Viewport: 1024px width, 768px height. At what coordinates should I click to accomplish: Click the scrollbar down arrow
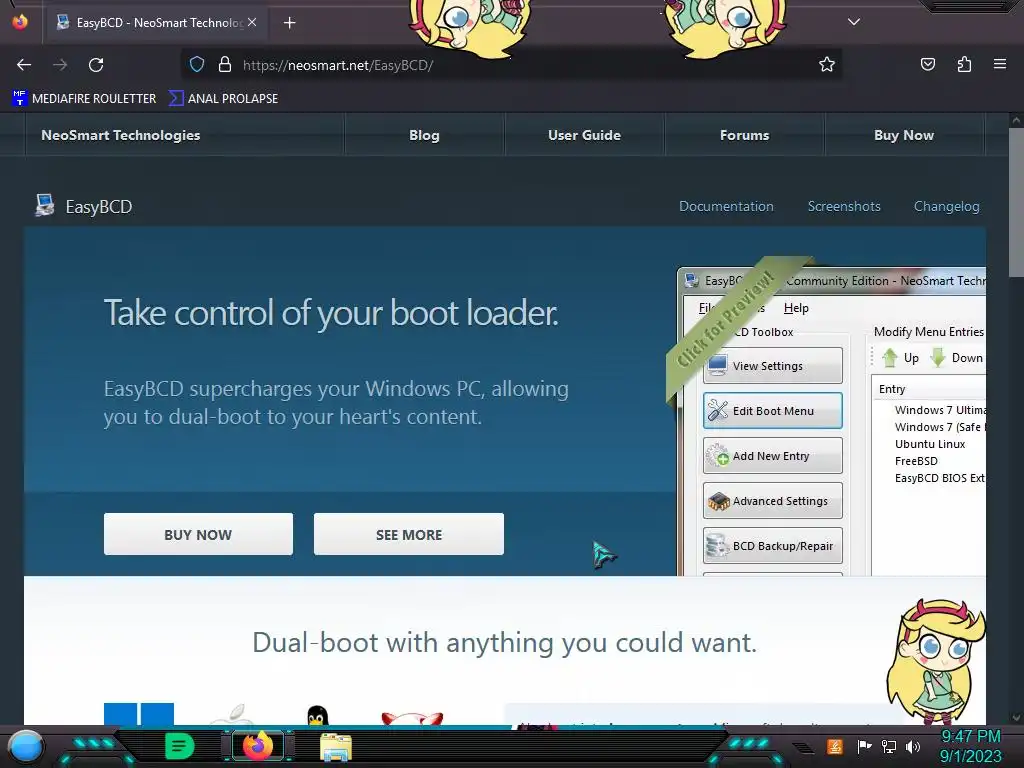click(x=1016, y=718)
